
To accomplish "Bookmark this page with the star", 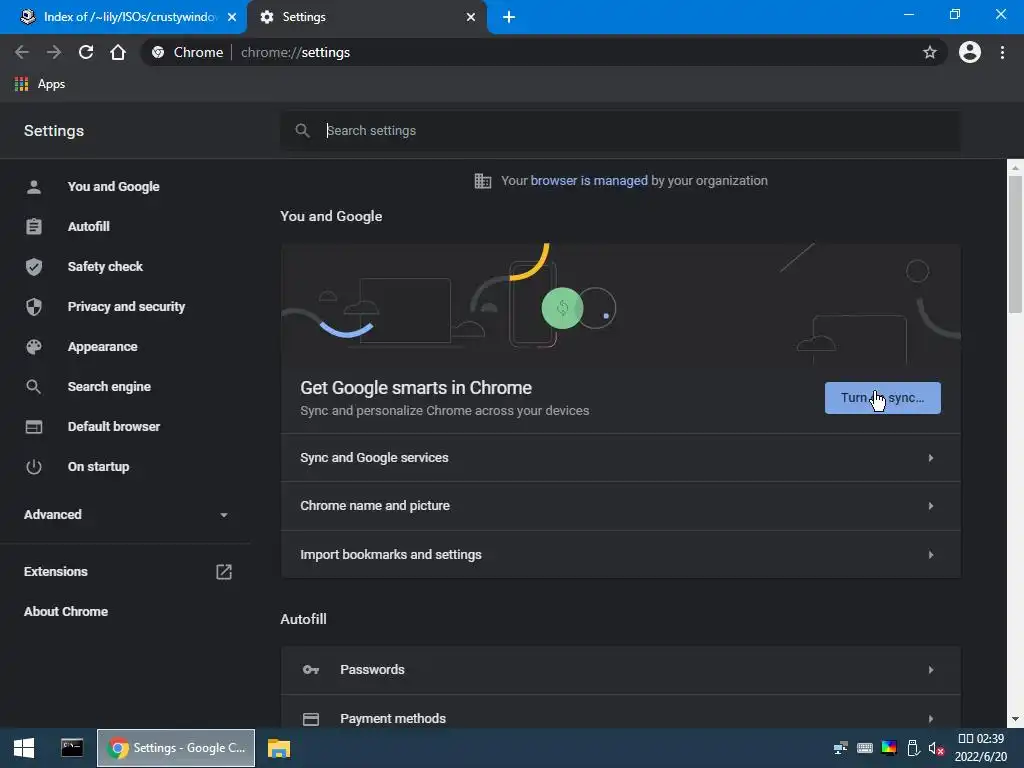I will point(929,52).
